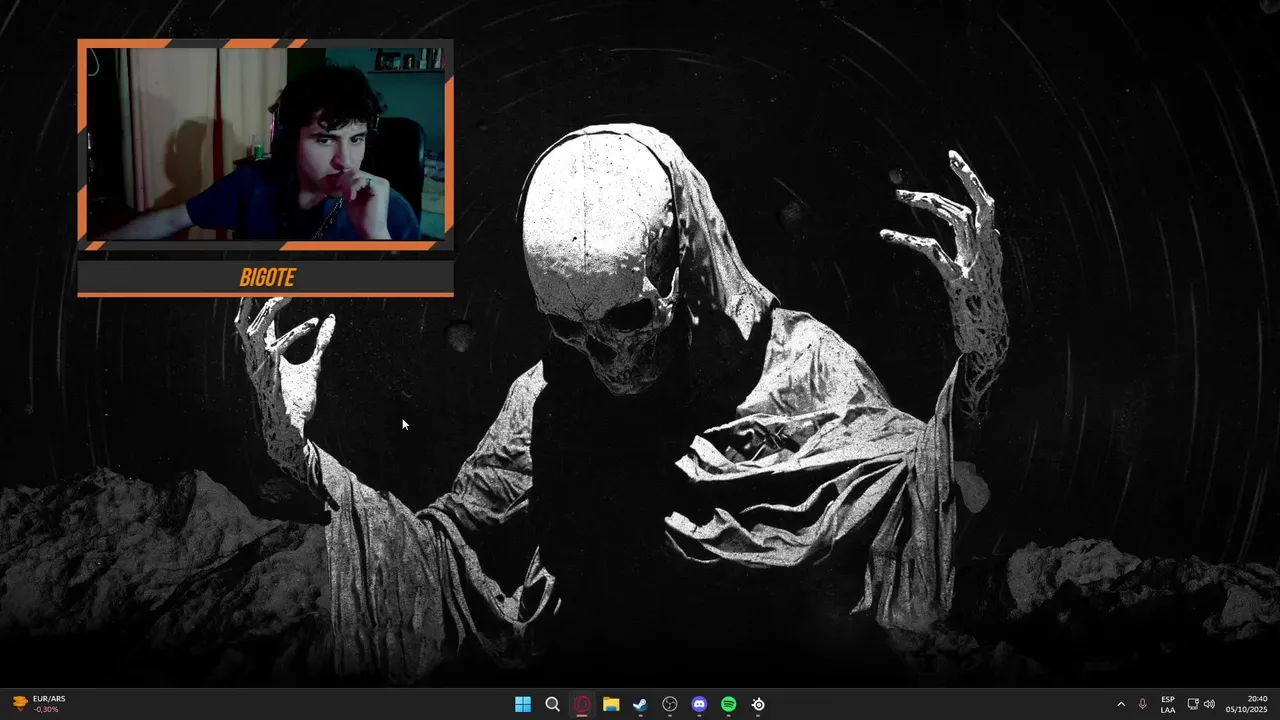The image size is (1280, 720).
Task: Open Discord from the taskbar
Action: coord(699,704)
